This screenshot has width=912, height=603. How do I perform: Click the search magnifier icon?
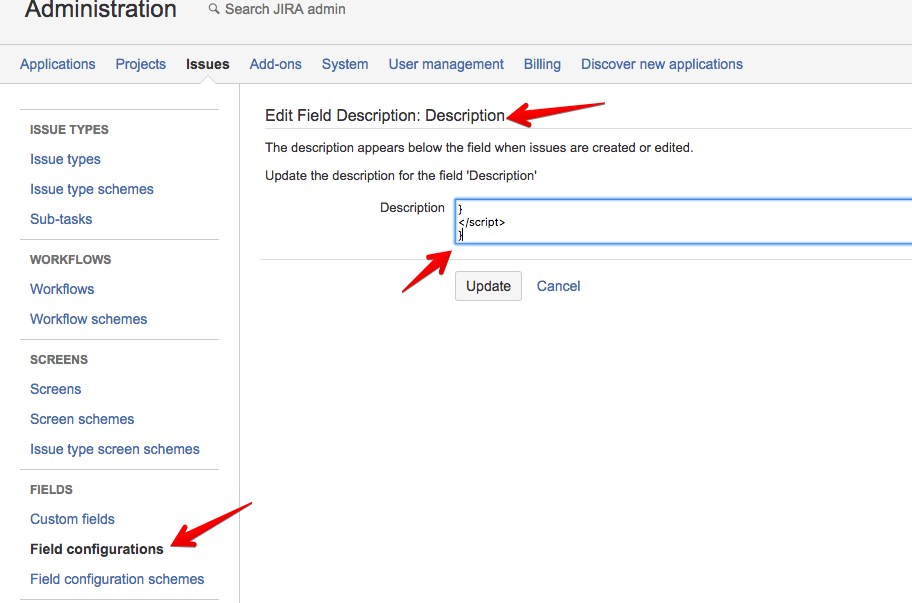[x=214, y=9]
